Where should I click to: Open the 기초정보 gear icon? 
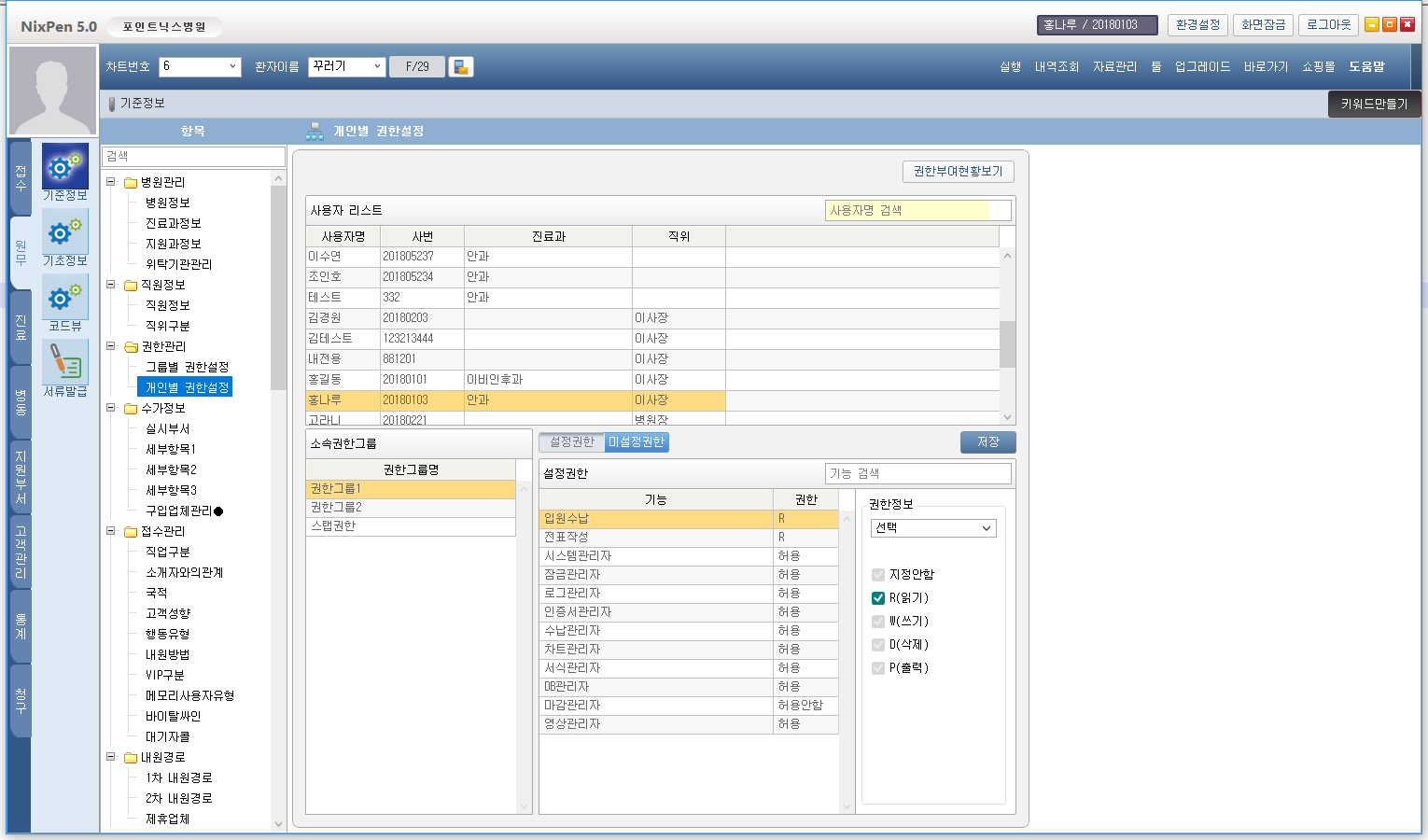click(64, 231)
